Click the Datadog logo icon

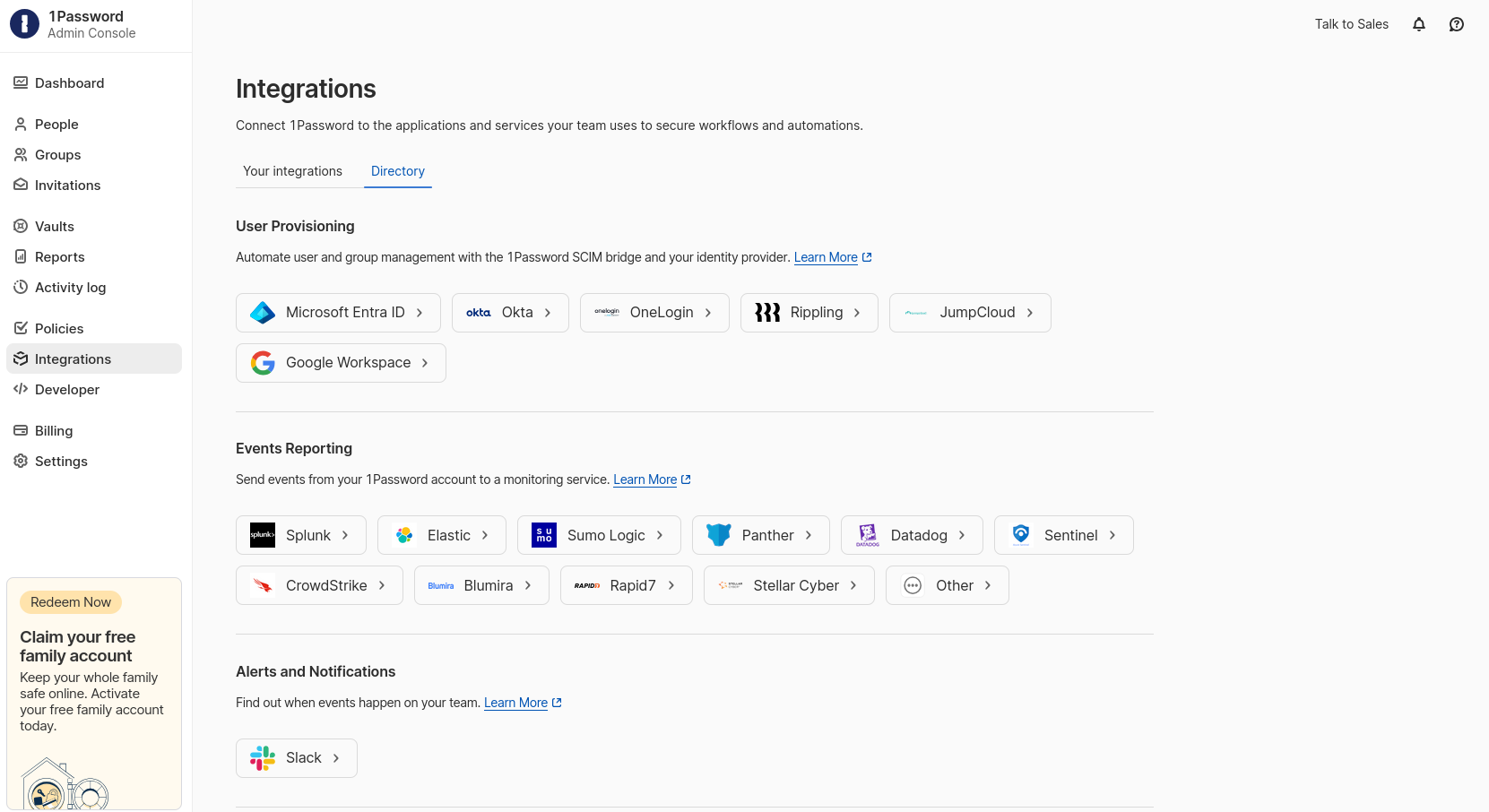pyautogui.click(x=868, y=535)
